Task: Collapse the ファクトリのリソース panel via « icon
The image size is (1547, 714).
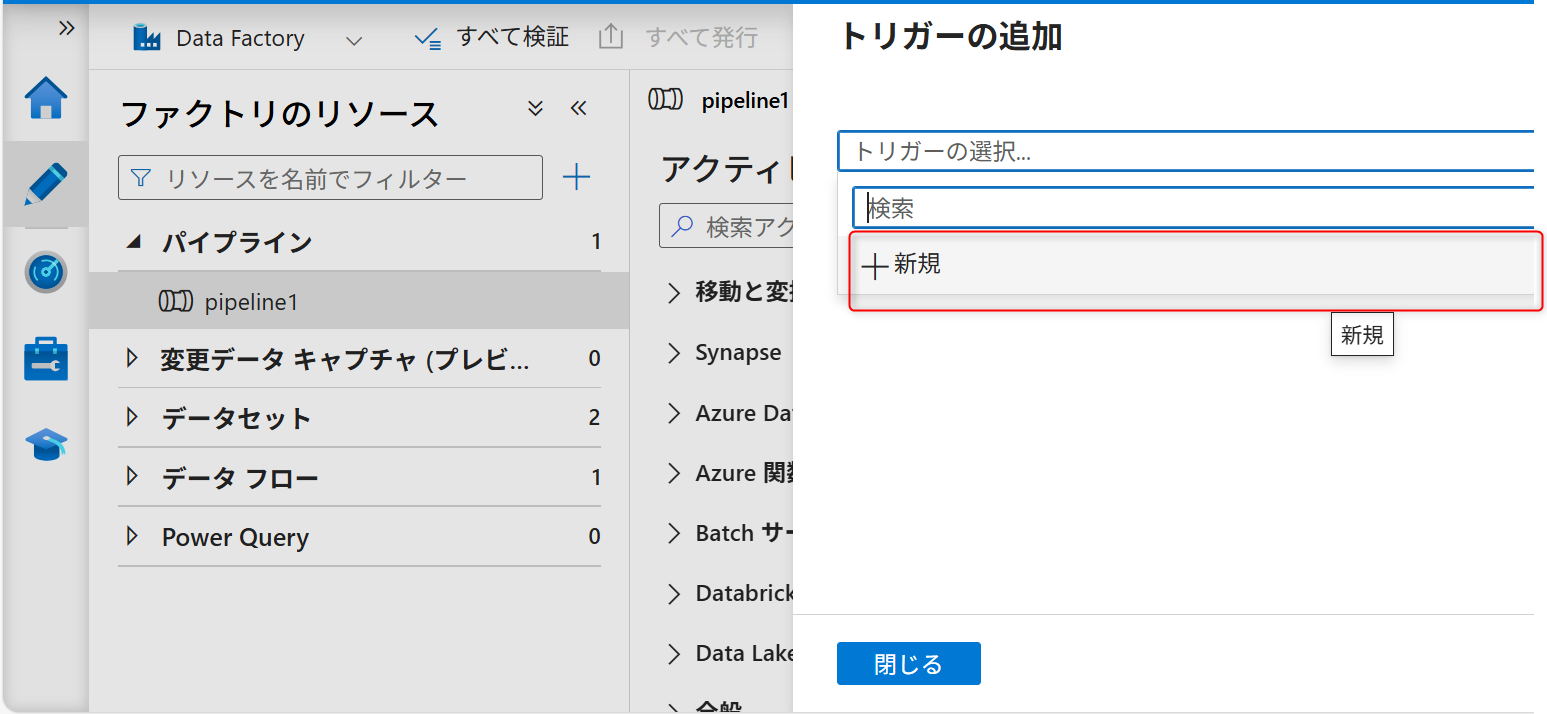Action: pyautogui.click(x=578, y=107)
